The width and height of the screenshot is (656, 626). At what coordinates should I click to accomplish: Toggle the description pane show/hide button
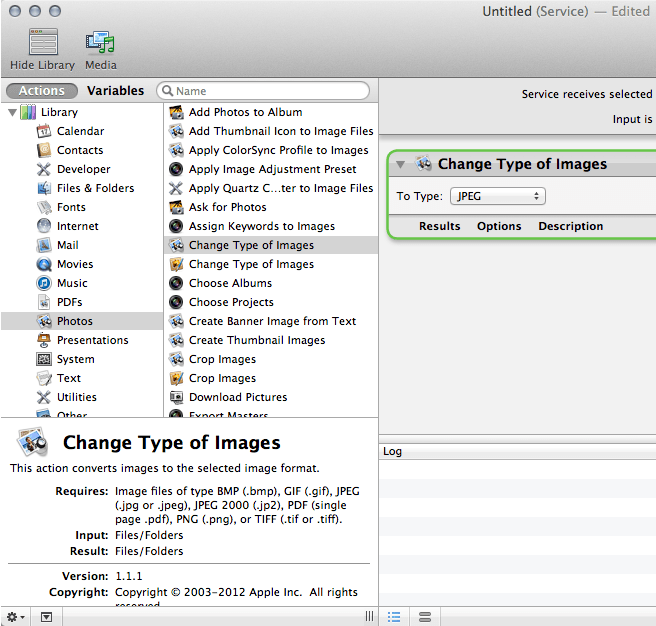click(46, 617)
